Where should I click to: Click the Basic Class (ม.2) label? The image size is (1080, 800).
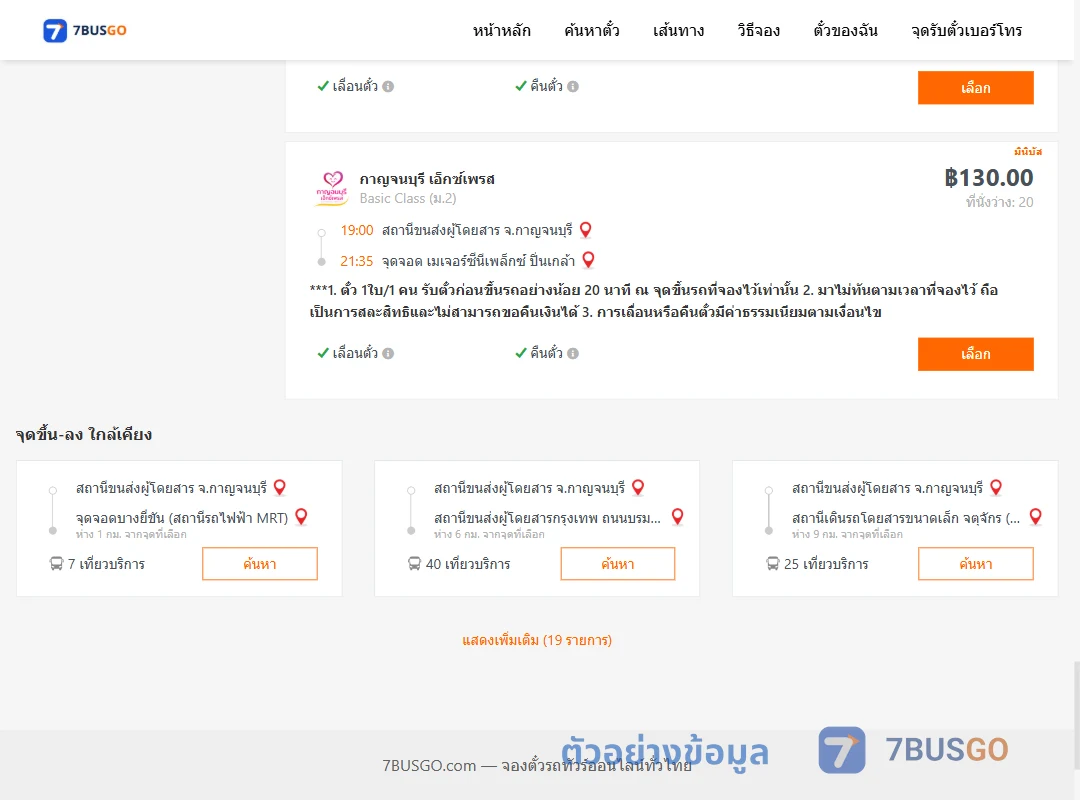(x=408, y=198)
